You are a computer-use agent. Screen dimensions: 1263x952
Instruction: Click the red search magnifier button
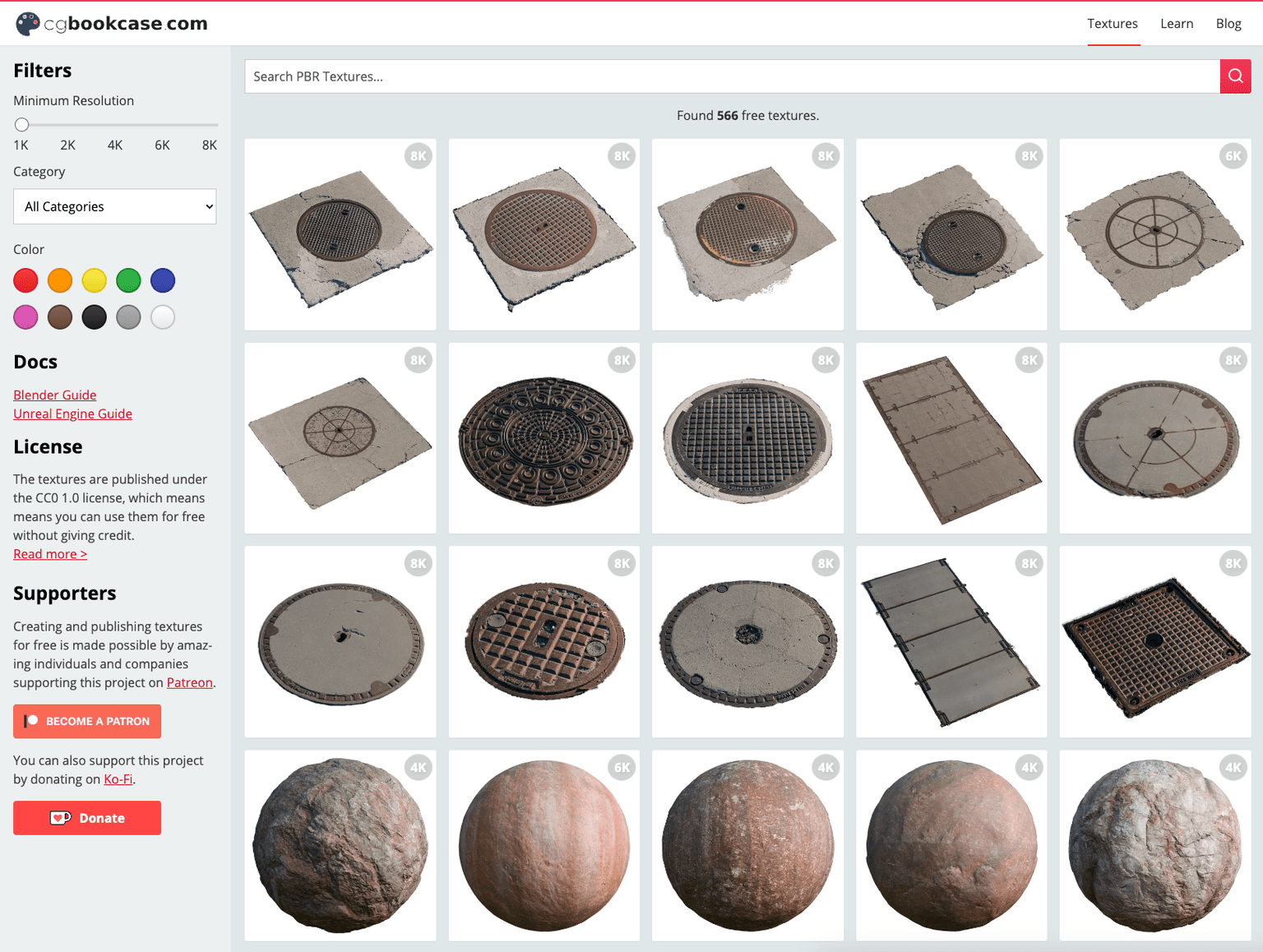[x=1235, y=76]
